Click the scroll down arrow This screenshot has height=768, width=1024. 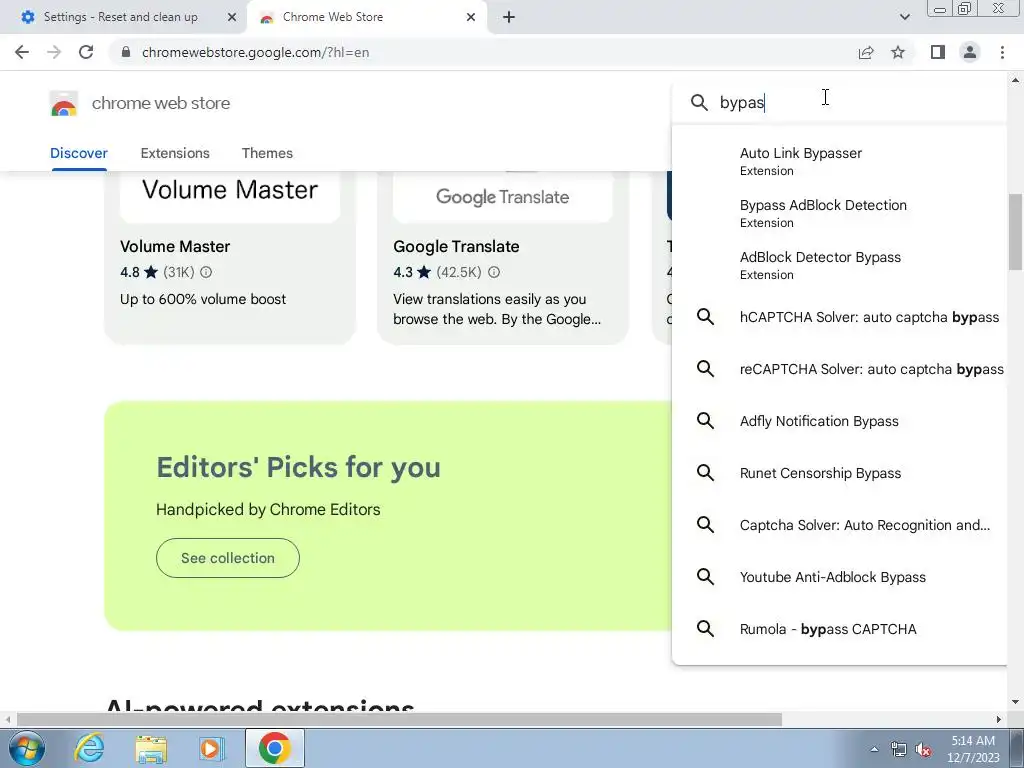click(x=1015, y=702)
